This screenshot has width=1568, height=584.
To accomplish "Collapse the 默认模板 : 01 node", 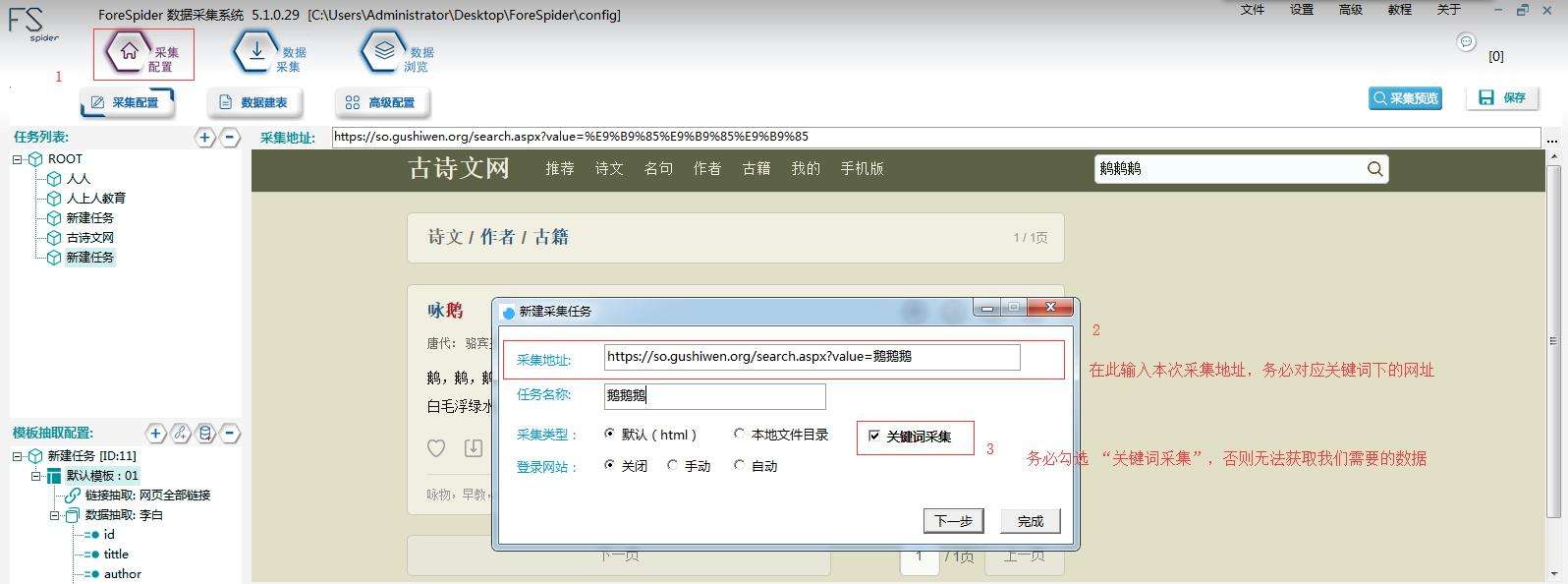I will (36, 476).
